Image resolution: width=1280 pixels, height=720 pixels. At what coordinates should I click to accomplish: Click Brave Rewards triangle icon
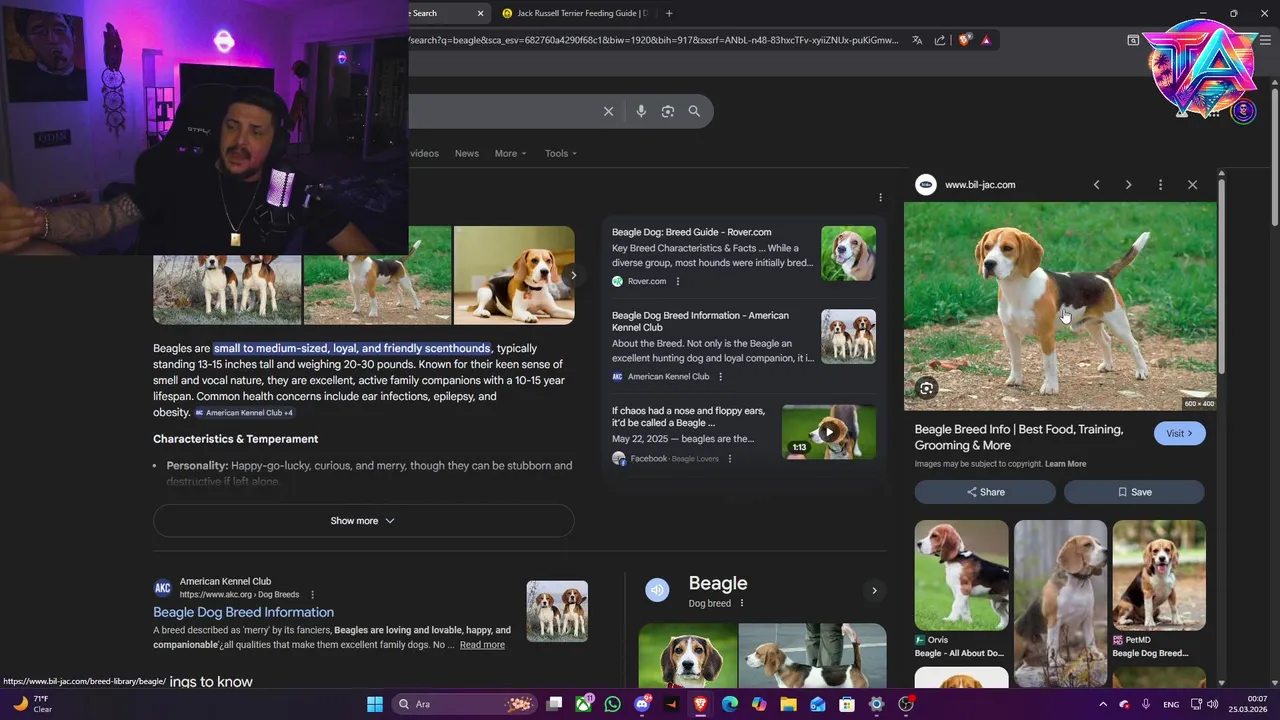[x=986, y=40]
